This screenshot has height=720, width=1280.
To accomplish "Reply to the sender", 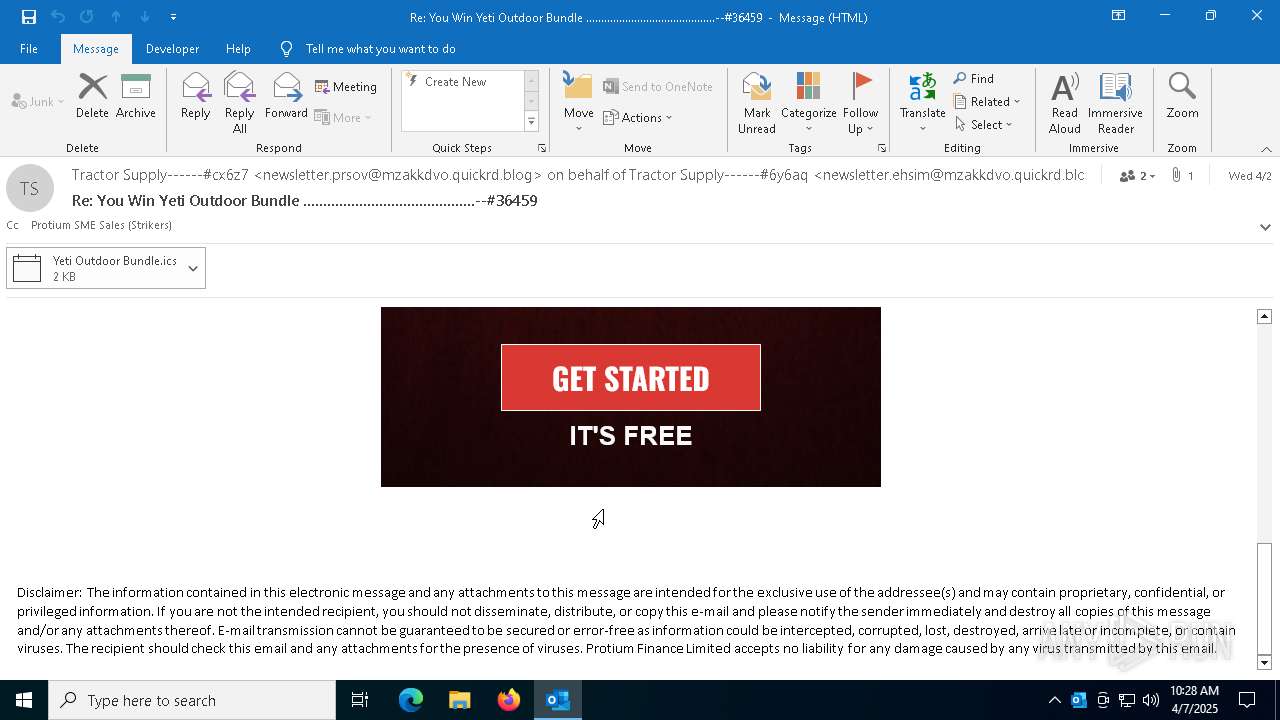I will pos(196,96).
